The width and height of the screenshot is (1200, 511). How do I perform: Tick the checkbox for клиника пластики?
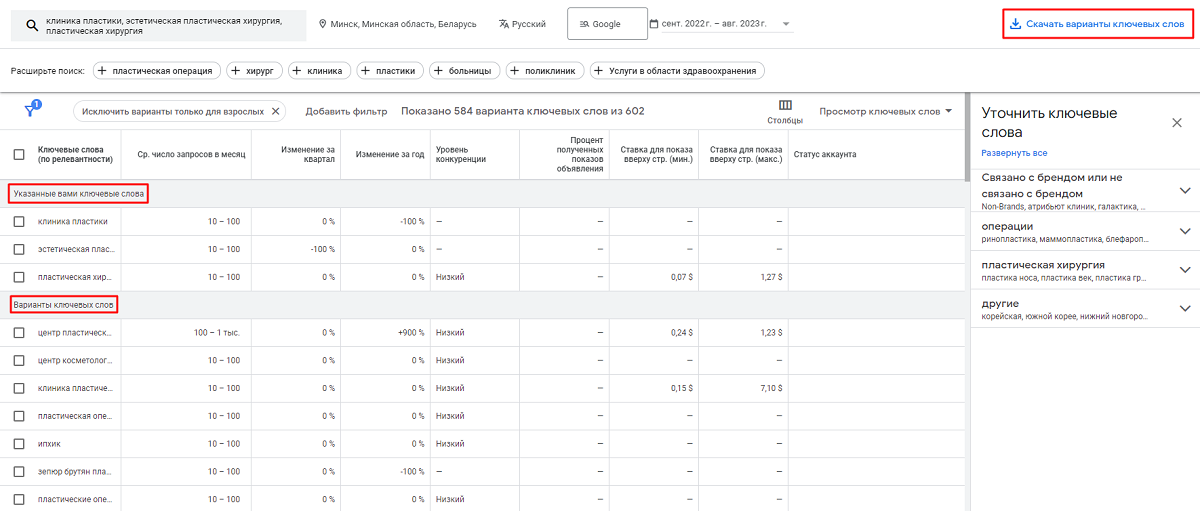[x=19, y=221]
